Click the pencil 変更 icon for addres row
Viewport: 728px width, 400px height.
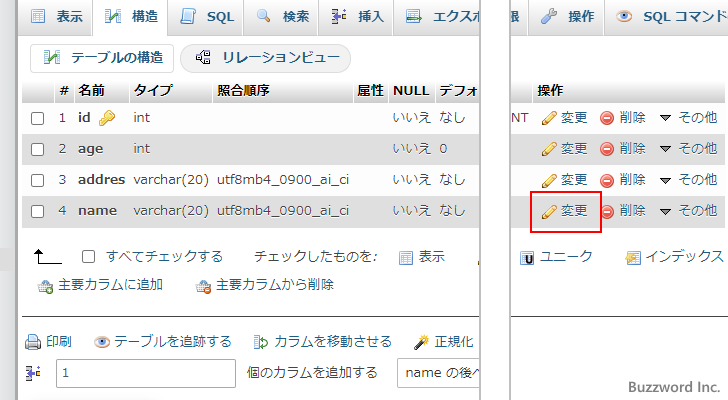tap(549, 181)
